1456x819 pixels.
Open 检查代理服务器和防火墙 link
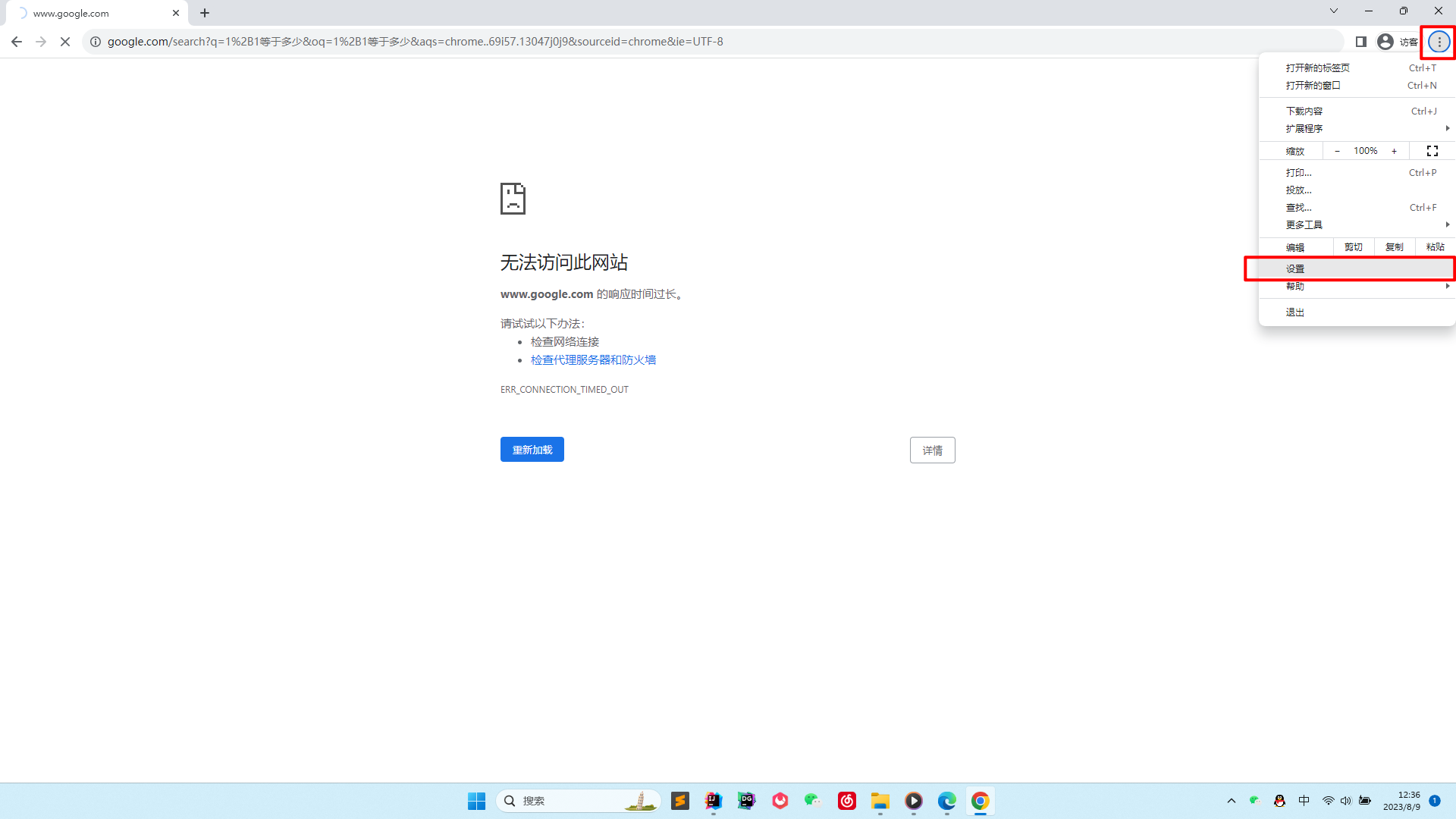pos(593,359)
